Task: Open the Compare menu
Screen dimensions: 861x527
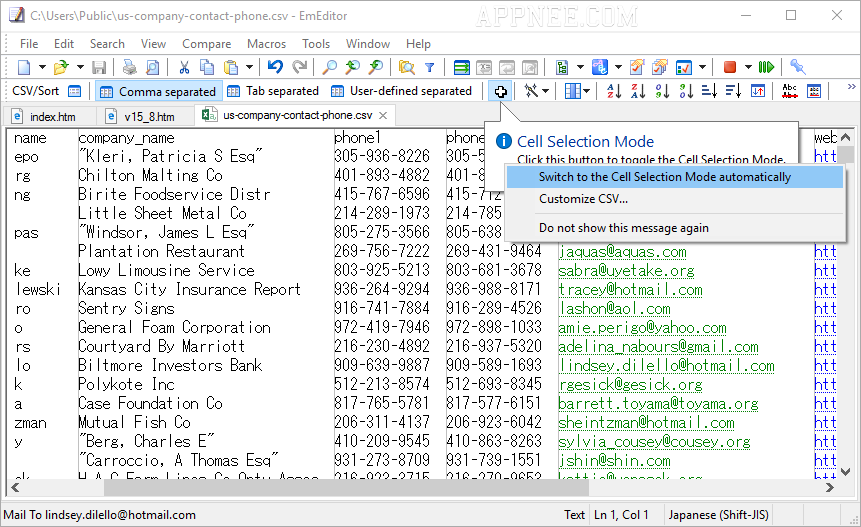Action: pos(206,44)
